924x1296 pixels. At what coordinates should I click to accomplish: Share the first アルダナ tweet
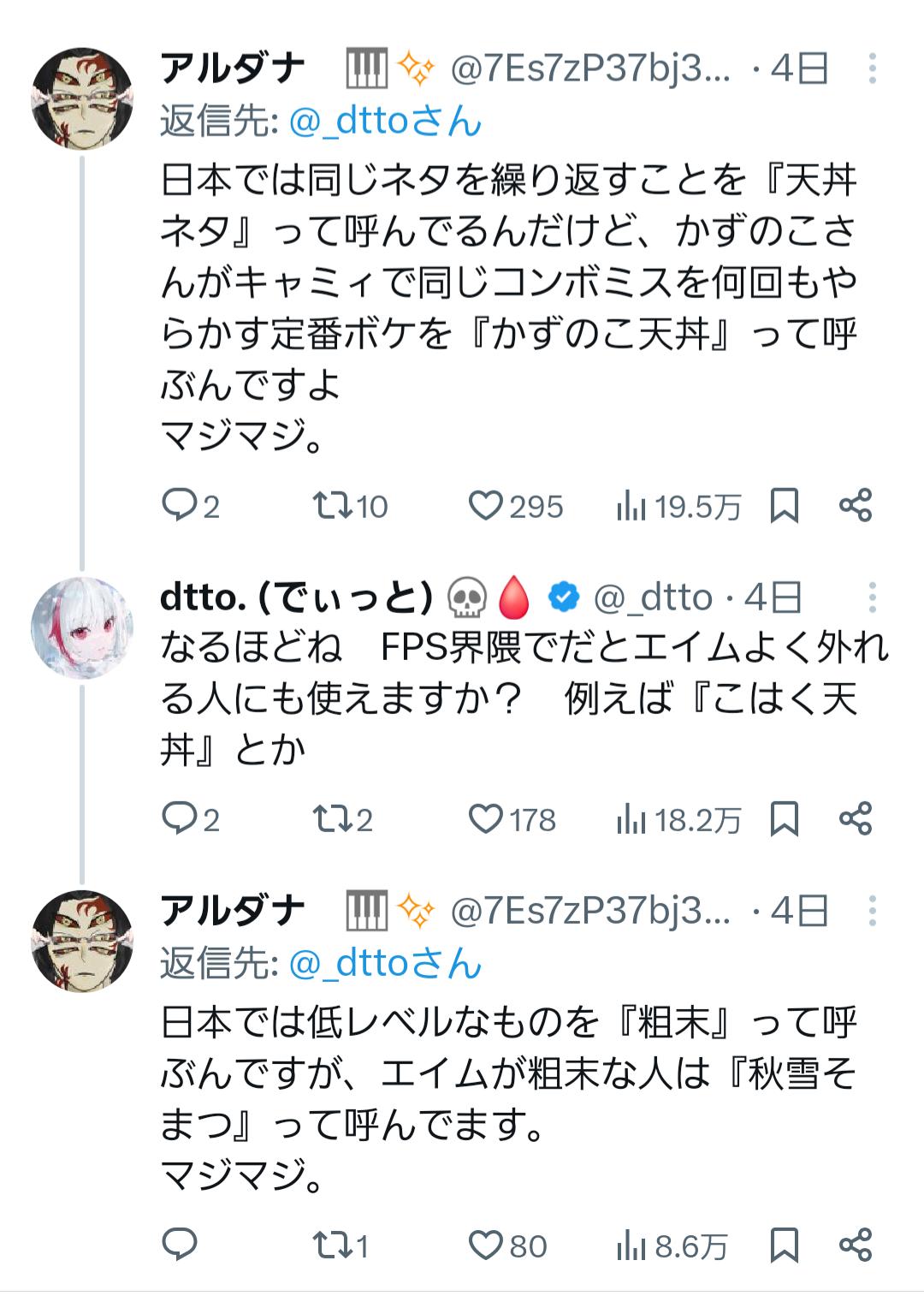pos(855,505)
